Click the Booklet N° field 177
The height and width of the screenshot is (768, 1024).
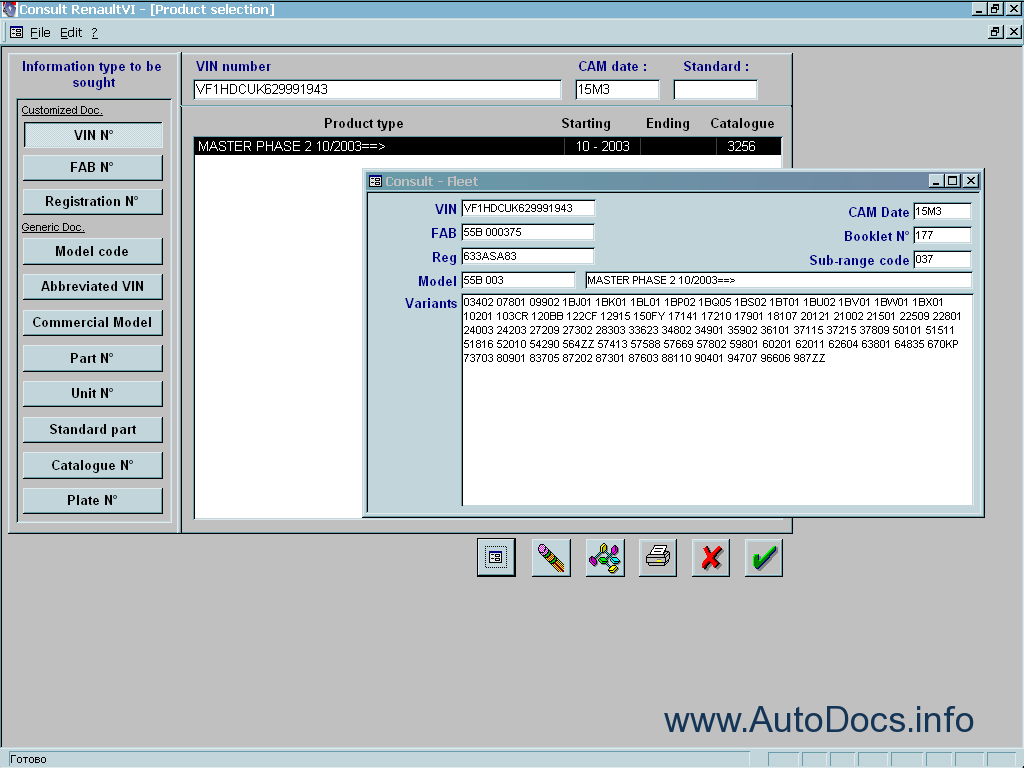(942, 235)
